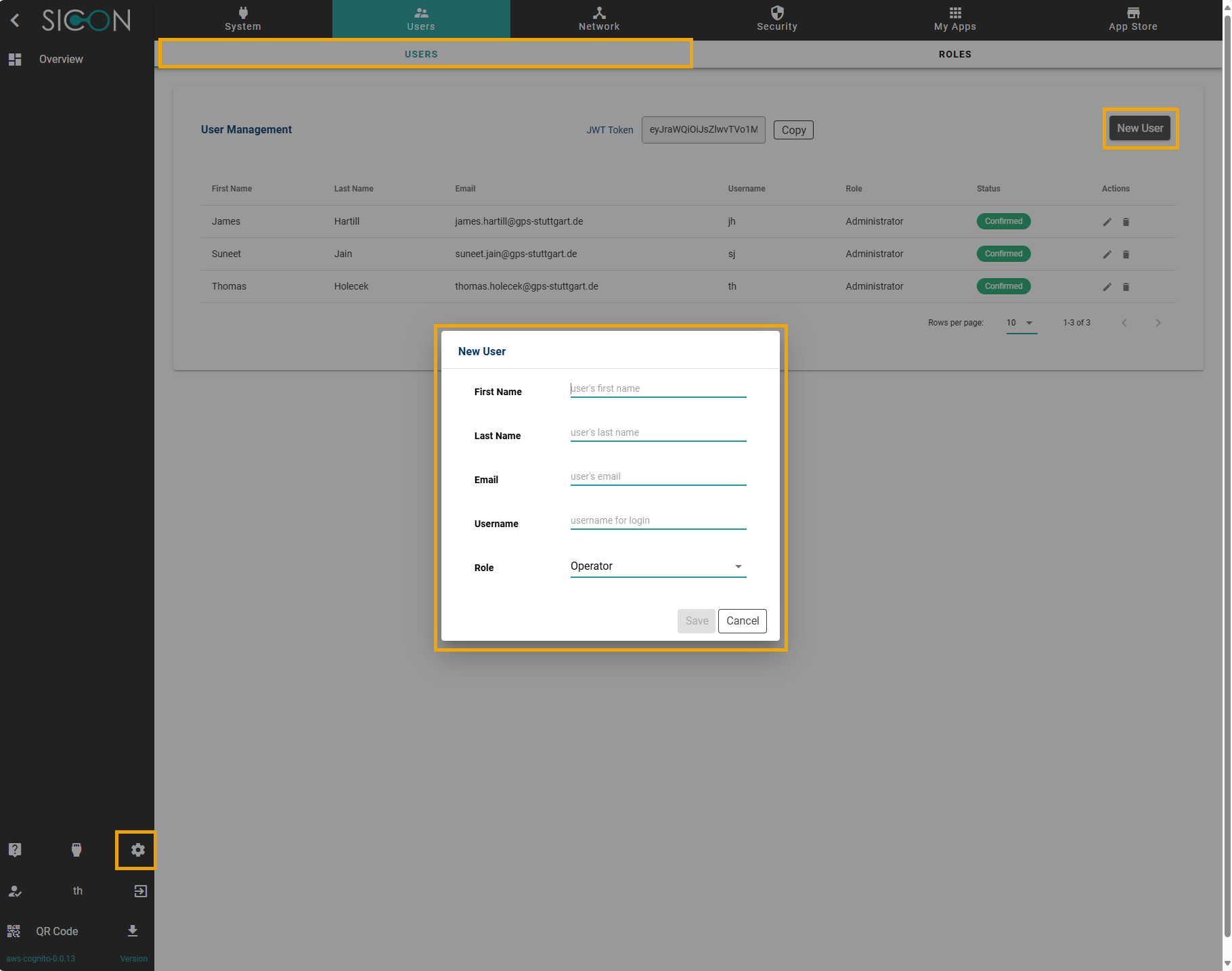The width and height of the screenshot is (1232, 971).
Task: Switch to the ROLES tab
Action: [x=954, y=54]
